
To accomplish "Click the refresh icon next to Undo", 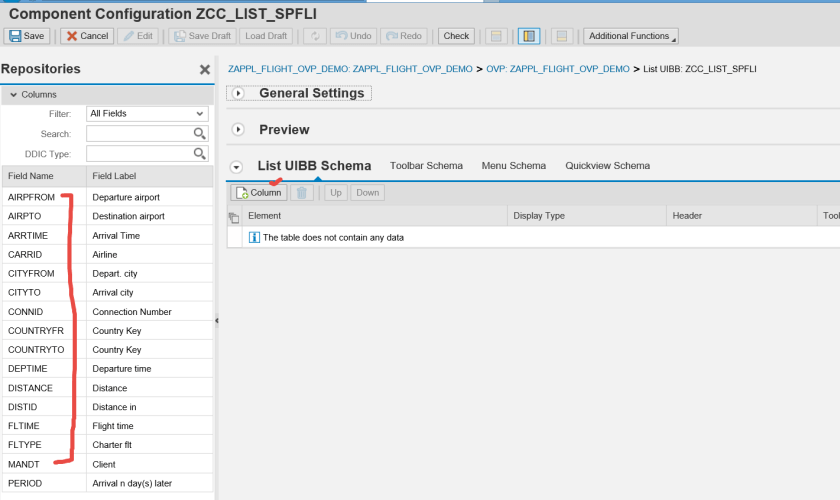I will point(315,36).
